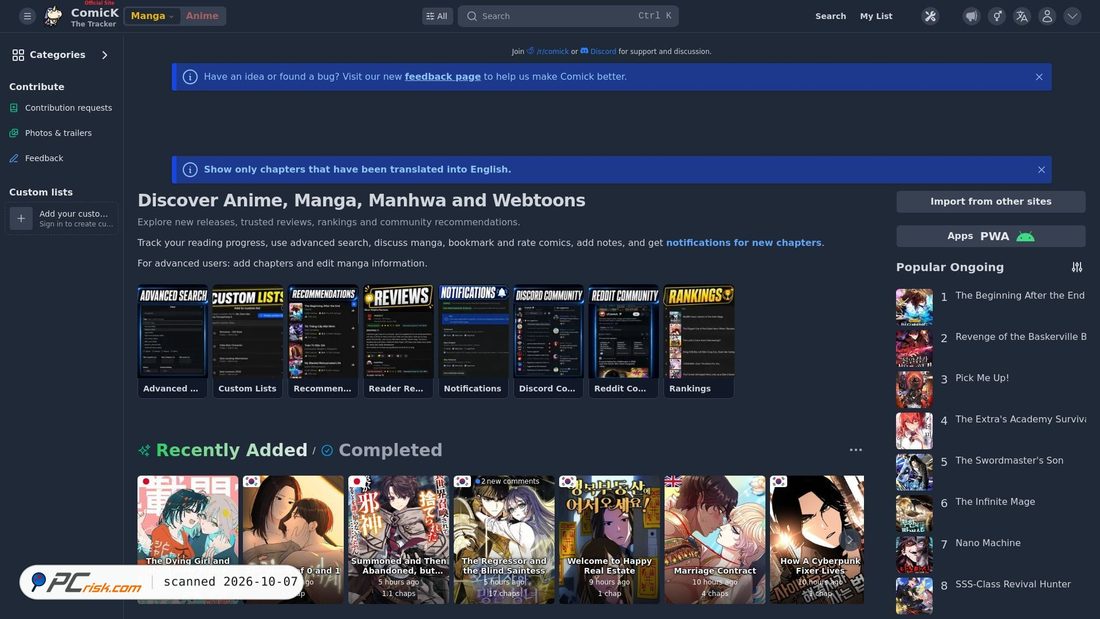Image resolution: width=1100 pixels, height=619 pixels.
Task: Follow the feedback page link
Action: tap(443, 76)
